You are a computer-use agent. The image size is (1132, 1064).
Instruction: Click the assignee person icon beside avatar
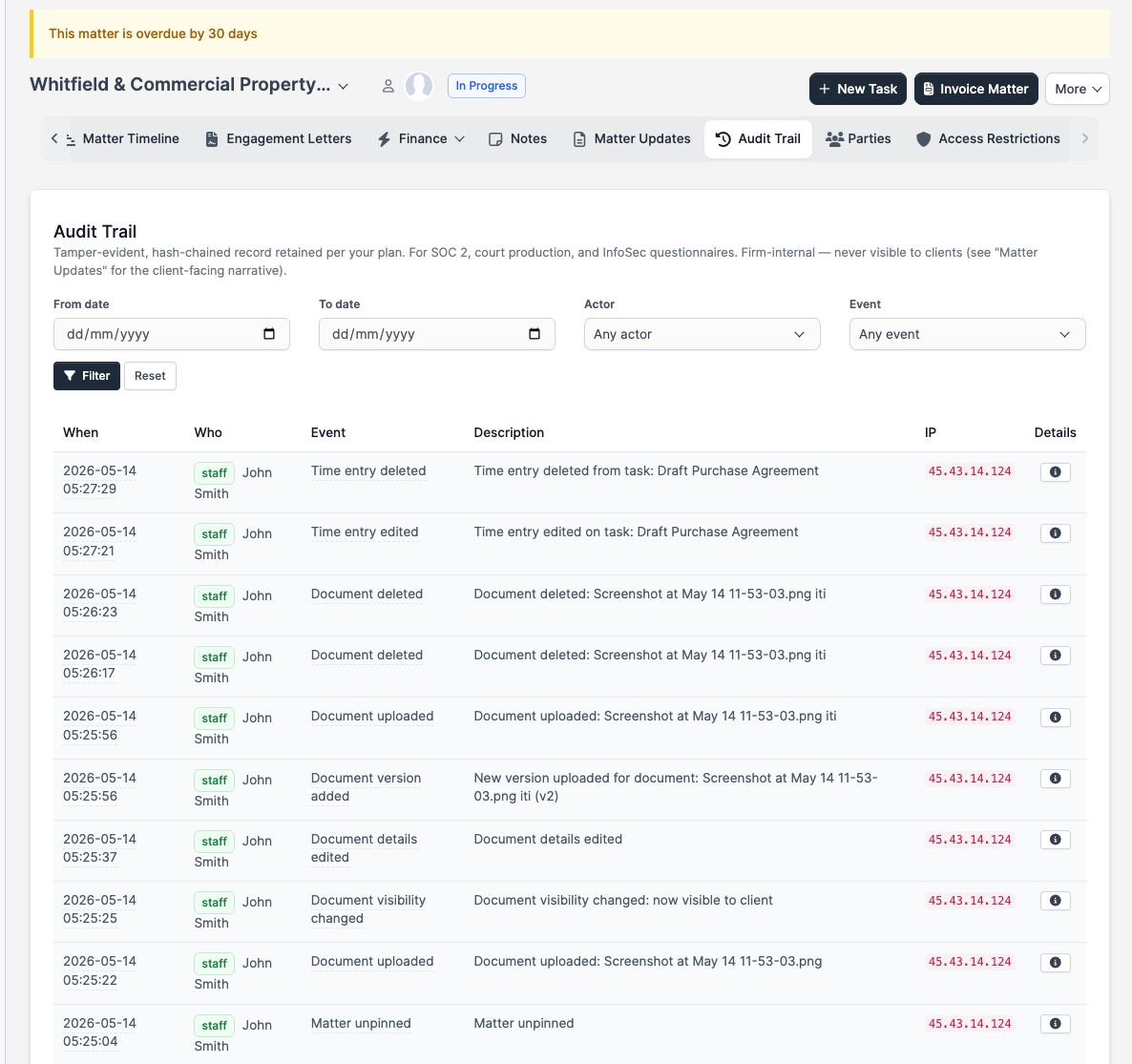(x=388, y=86)
